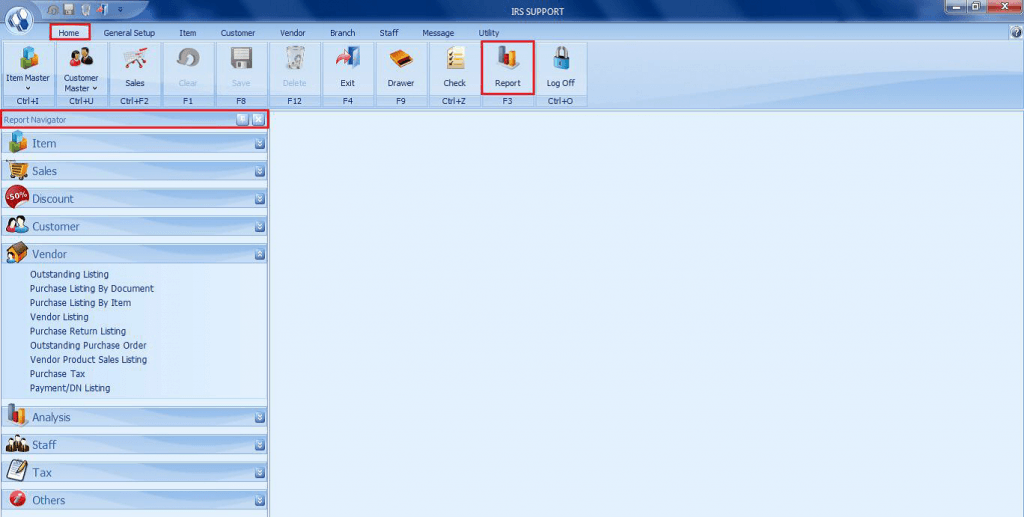Image resolution: width=1024 pixels, height=517 pixels.
Task: Open the Branch ribbon tab
Action: [342, 33]
